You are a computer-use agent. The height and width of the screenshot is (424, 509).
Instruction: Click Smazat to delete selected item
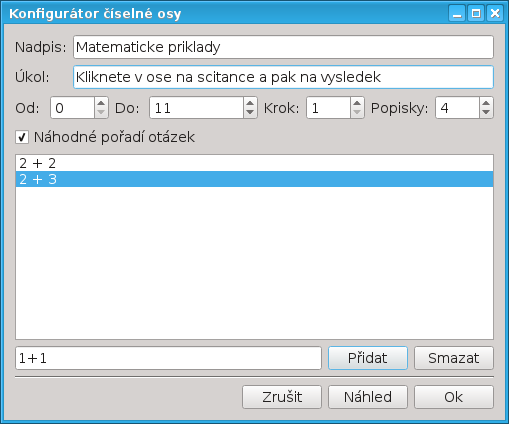point(454,358)
